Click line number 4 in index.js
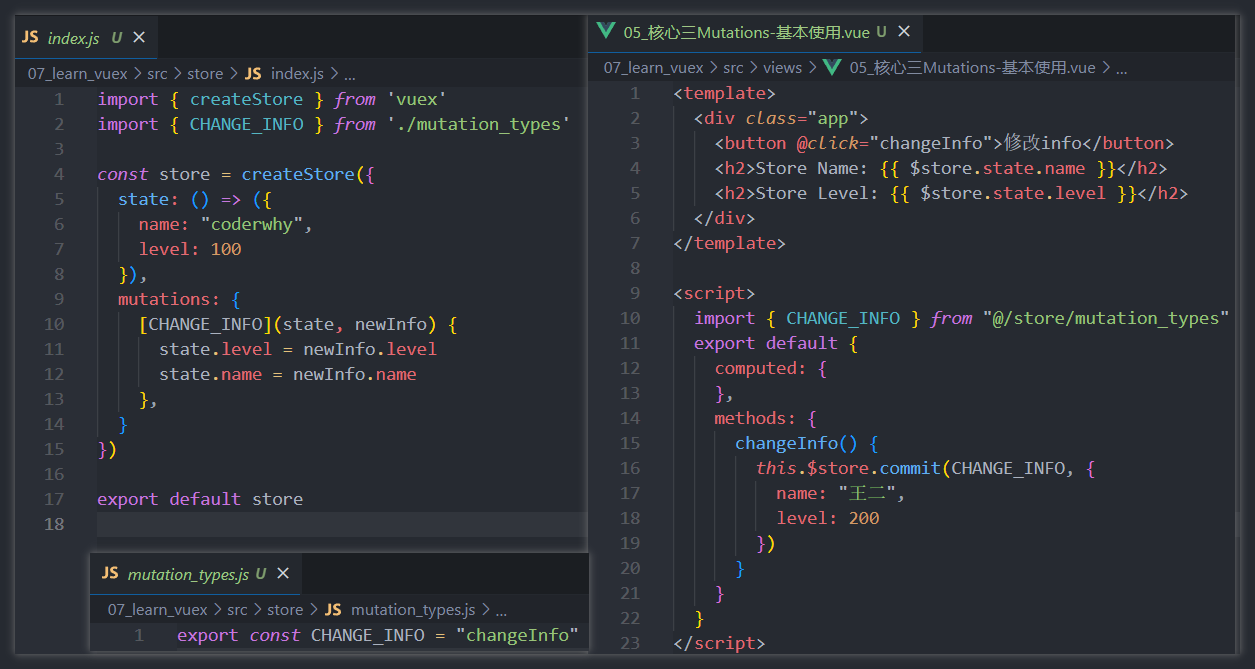The width and height of the screenshot is (1255, 669). (x=59, y=174)
